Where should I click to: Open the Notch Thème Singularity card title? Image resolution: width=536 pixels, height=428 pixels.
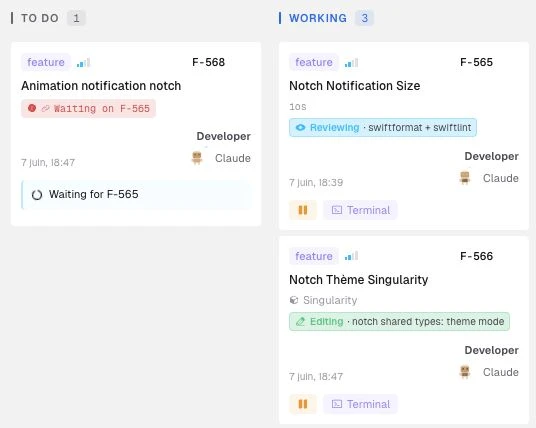tap(359, 280)
